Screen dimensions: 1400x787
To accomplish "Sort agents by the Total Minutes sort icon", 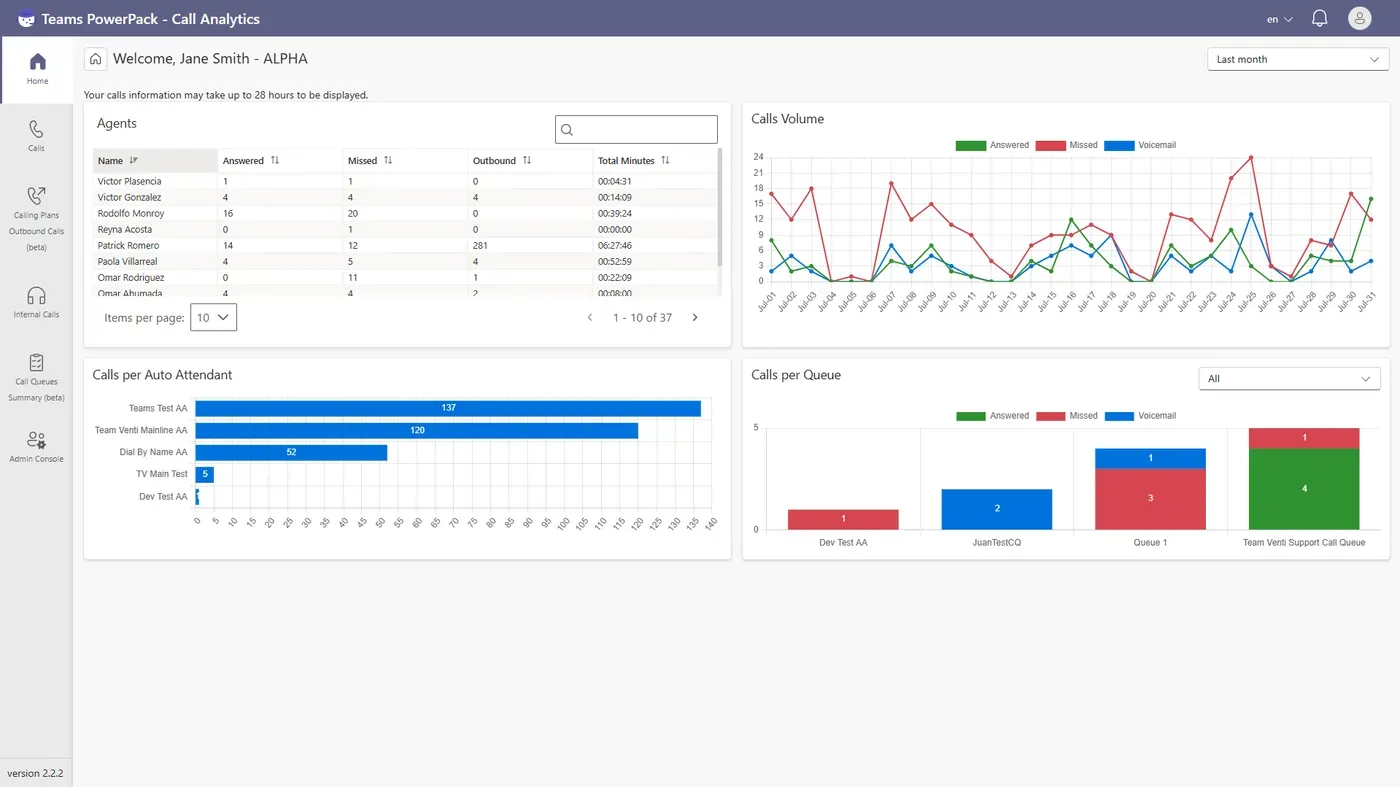I will tap(665, 160).
